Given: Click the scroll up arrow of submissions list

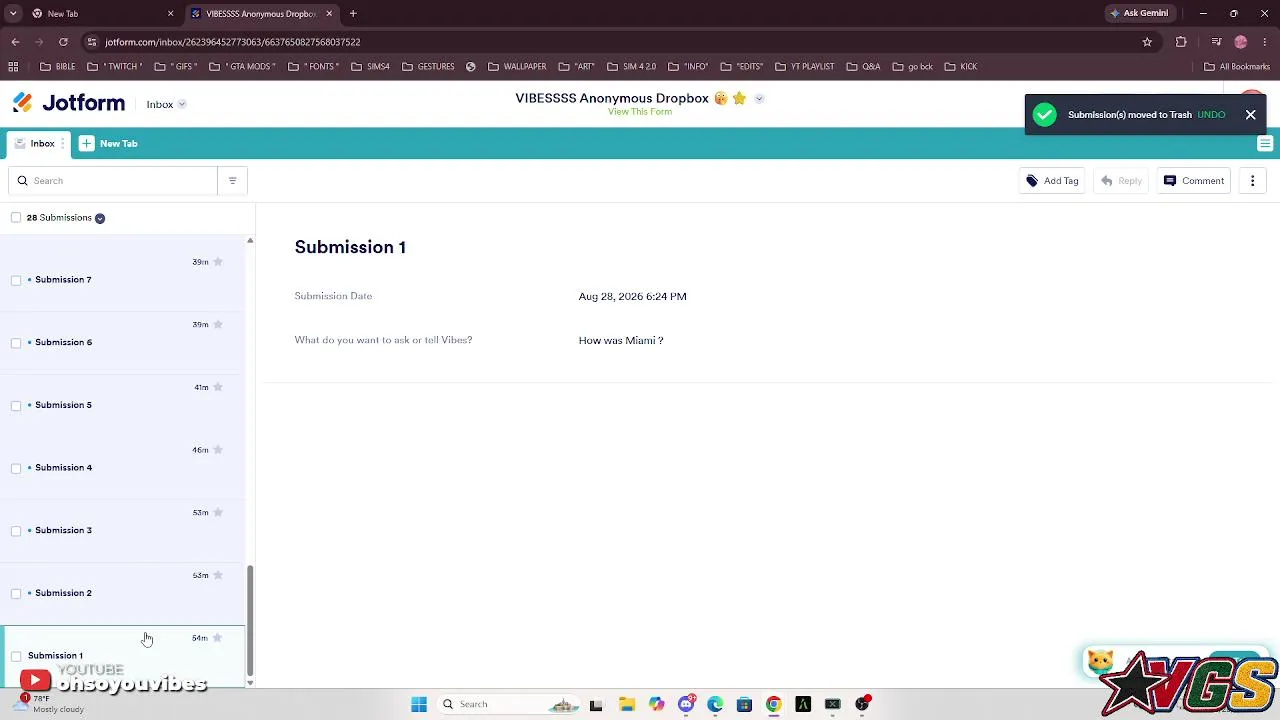Looking at the screenshot, I should click(x=250, y=241).
